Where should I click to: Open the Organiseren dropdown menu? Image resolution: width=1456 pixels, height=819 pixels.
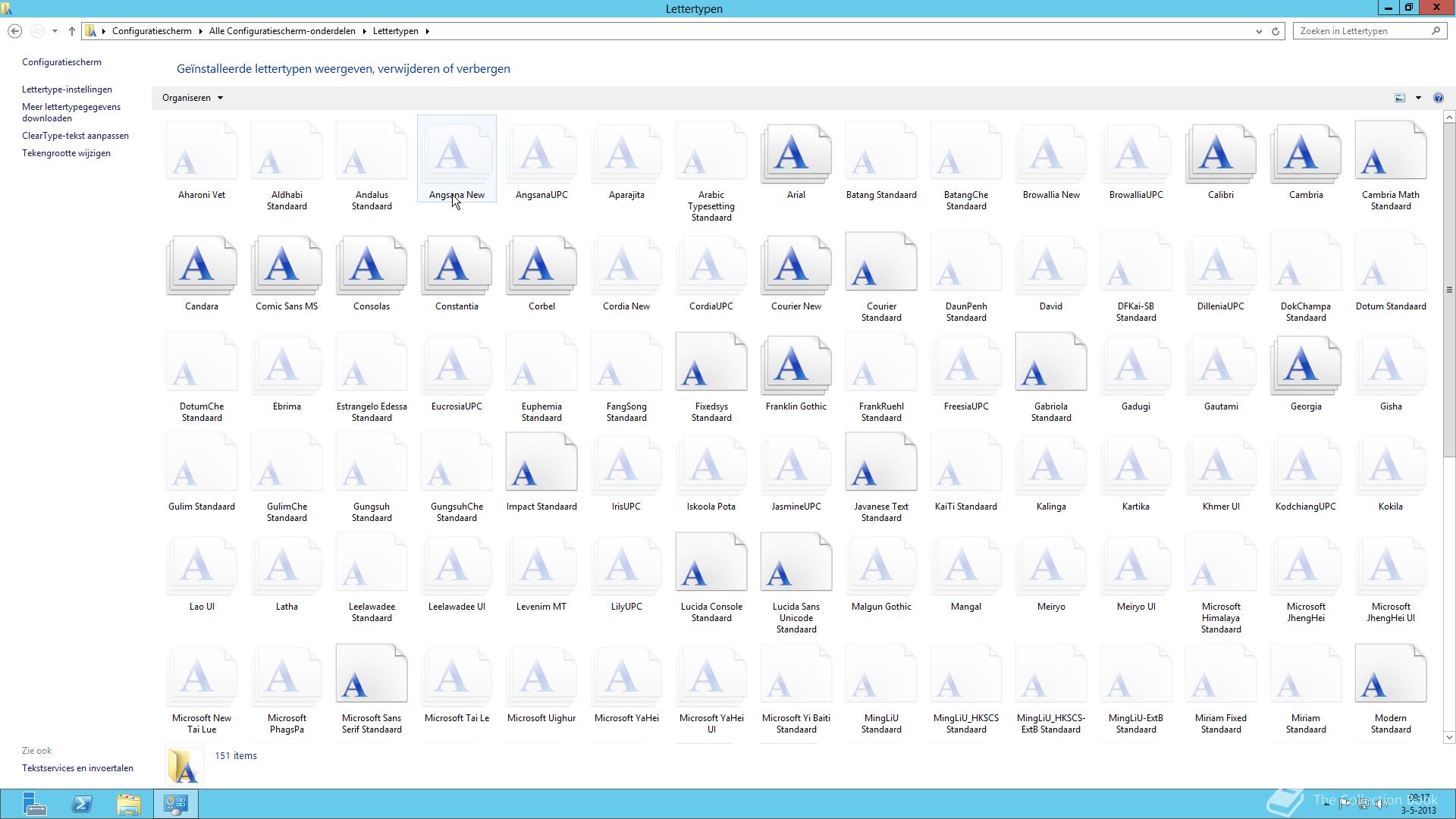pyautogui.click(x=193, y=98)
